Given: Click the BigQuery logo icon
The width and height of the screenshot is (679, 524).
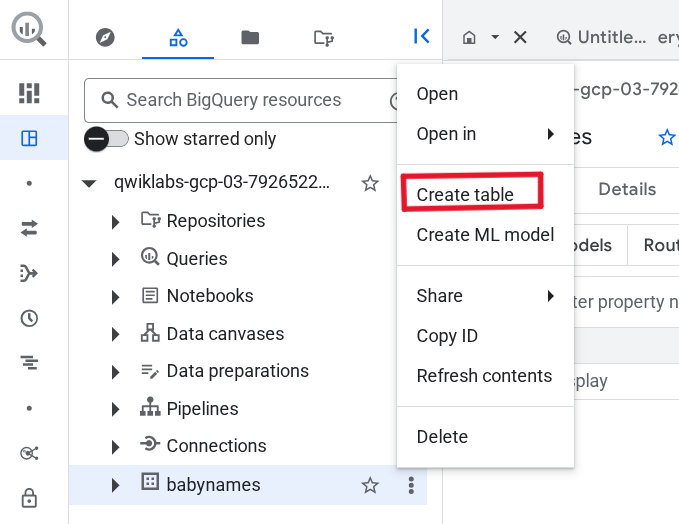Looking at the screenshot, I should point(29,29).
